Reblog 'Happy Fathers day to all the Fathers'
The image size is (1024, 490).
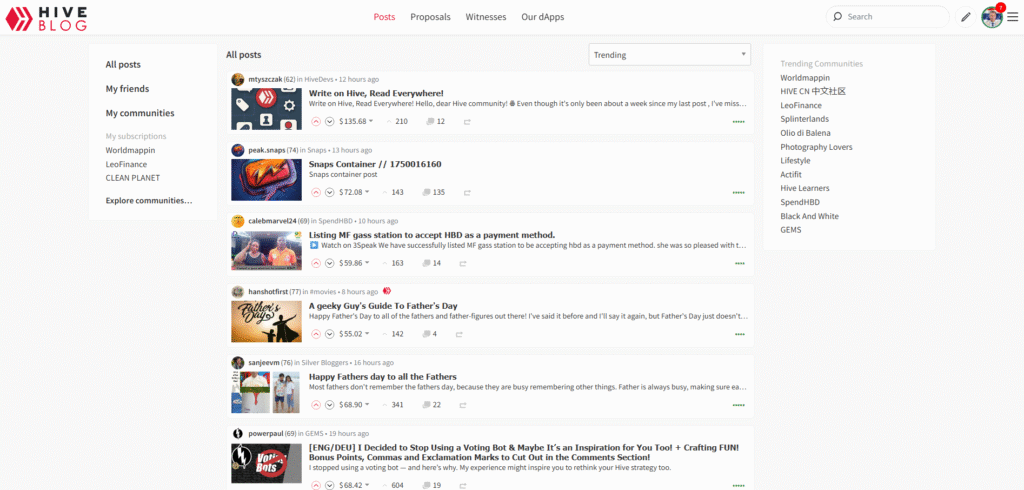pos(463,405)
